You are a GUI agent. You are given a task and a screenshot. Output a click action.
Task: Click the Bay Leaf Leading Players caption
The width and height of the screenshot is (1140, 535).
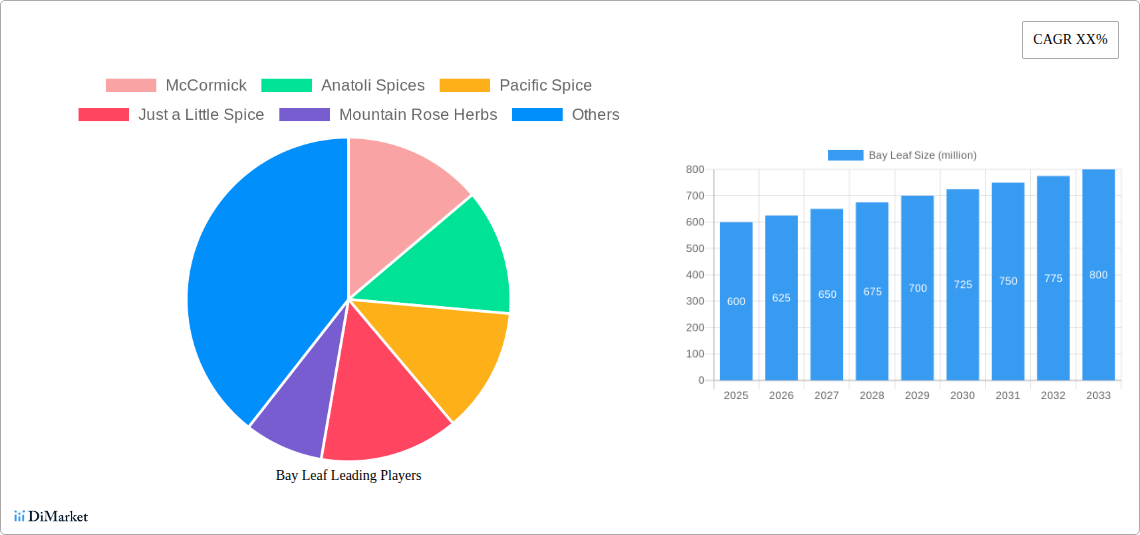pyautogui.click(x=348, y=476)
